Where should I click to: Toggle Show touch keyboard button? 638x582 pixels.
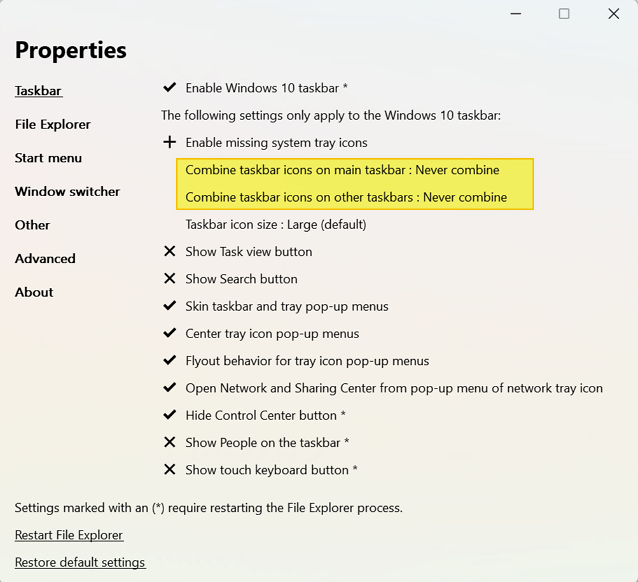coord(260,470)
